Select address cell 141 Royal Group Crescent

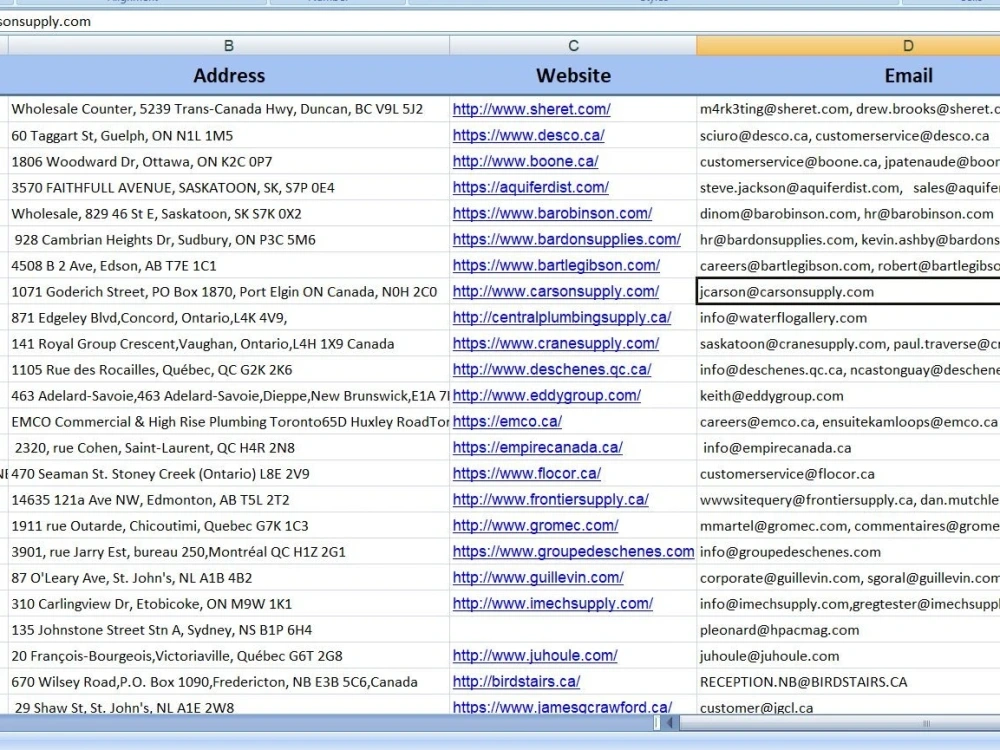pos(228,344)
